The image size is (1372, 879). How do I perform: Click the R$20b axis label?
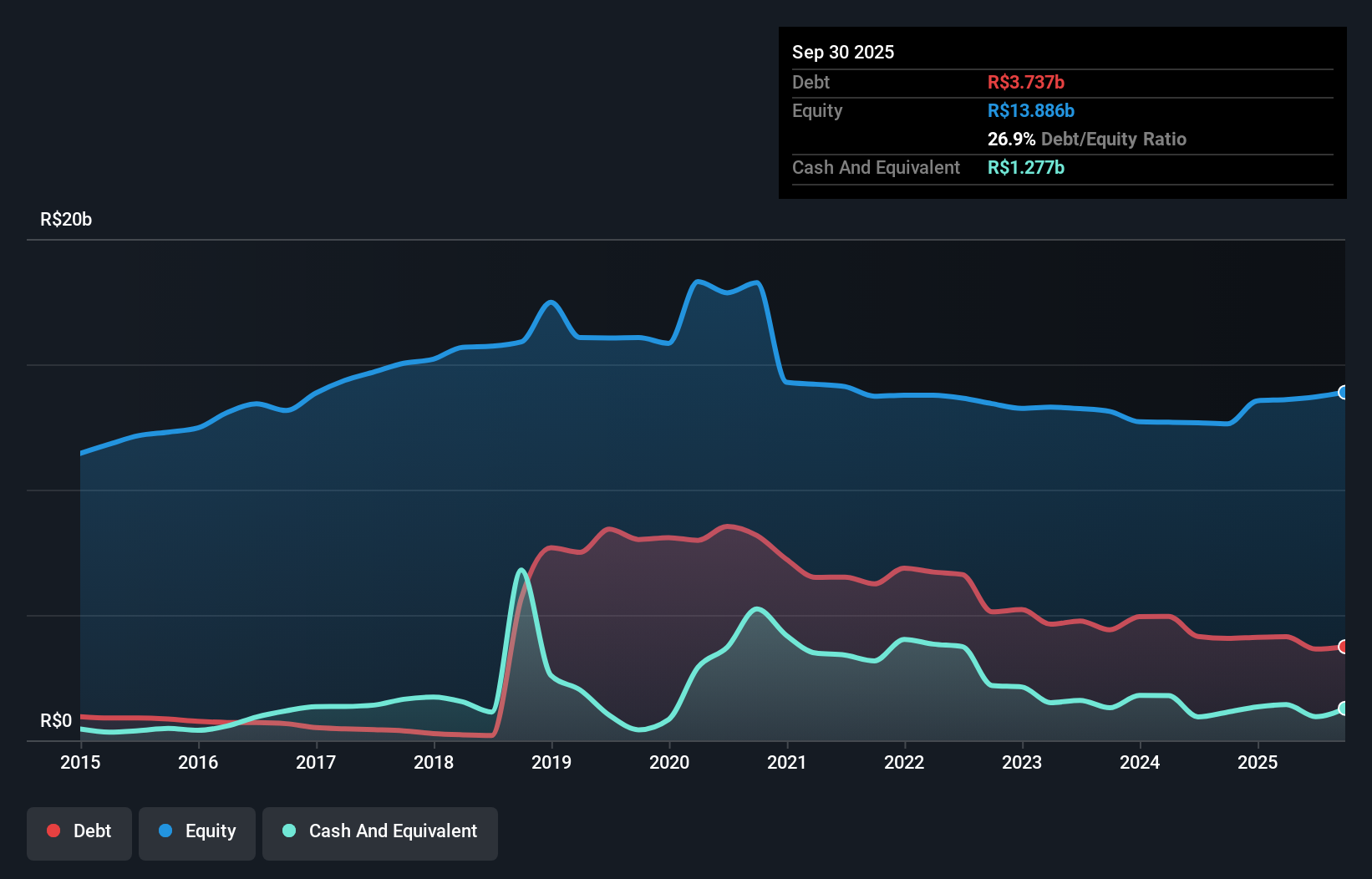65,219
